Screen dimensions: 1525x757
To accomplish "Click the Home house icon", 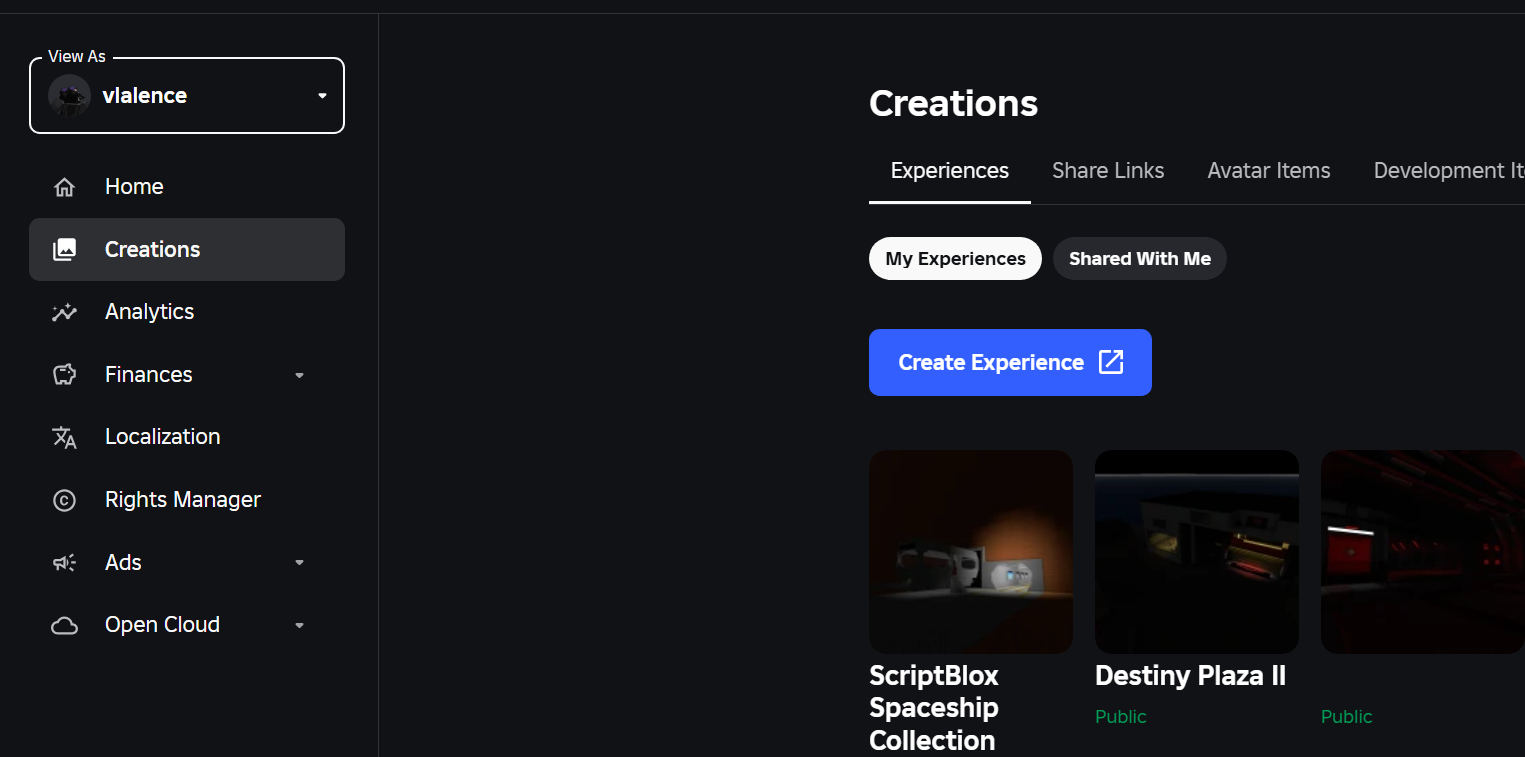I will tap(64, 187).
